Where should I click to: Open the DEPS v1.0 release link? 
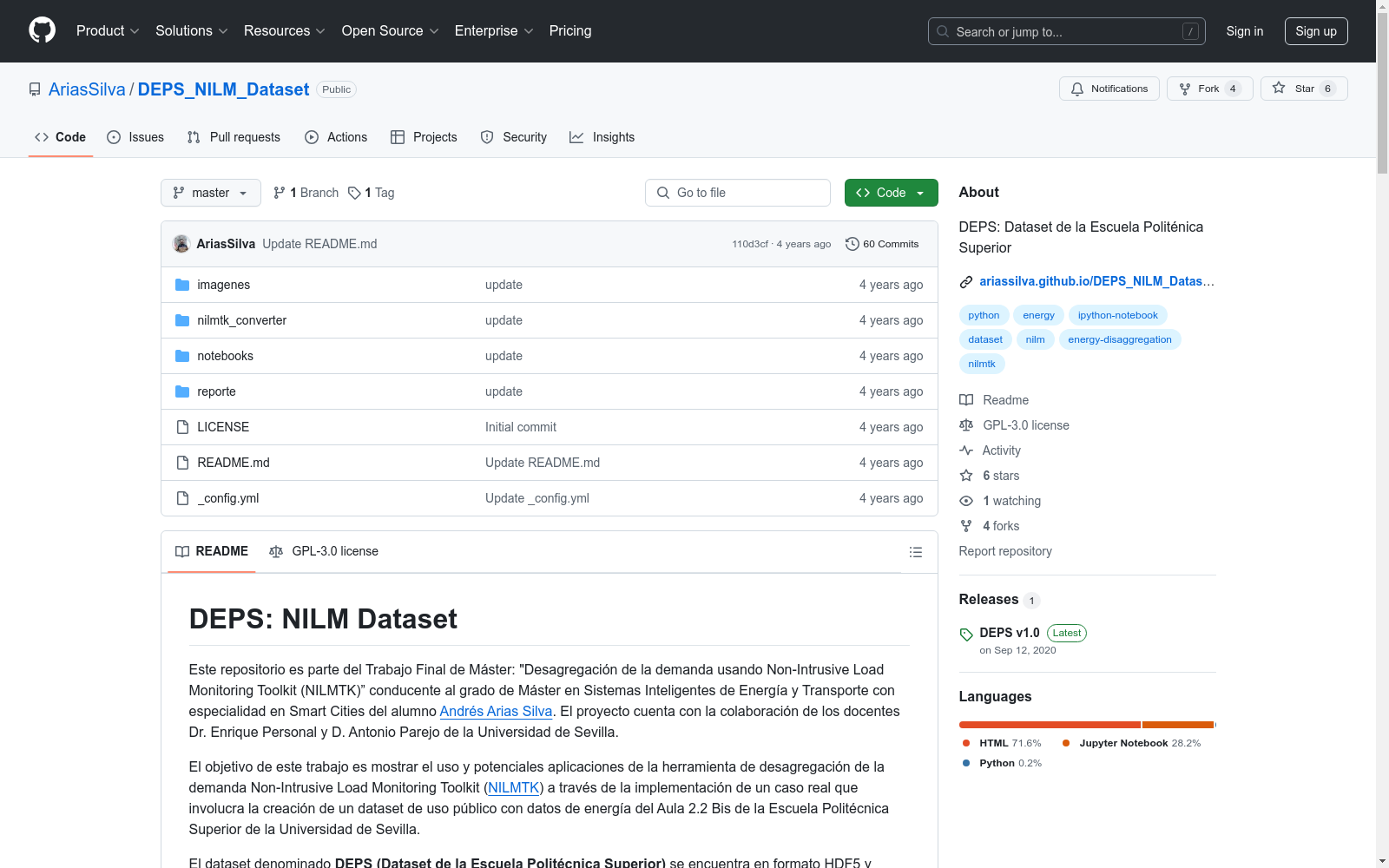click(1010, 633)
